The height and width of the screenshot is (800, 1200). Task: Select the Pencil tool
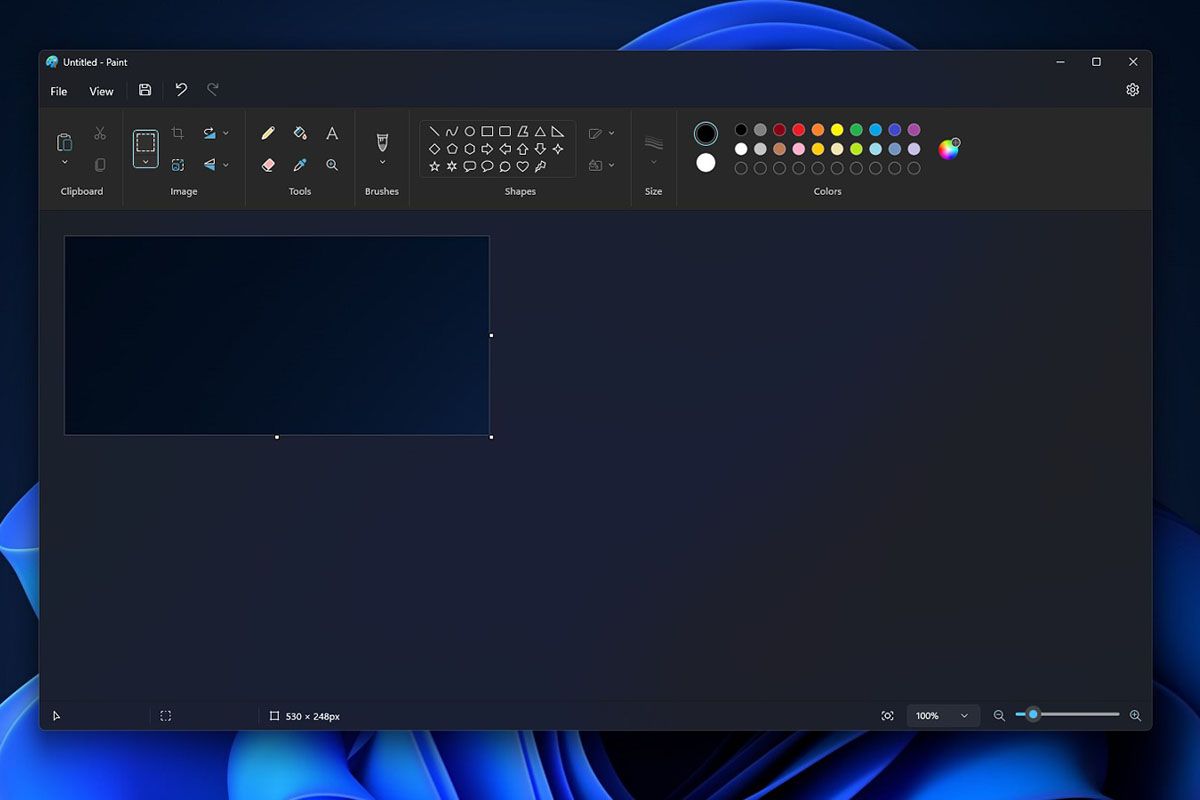coord(268,133)
